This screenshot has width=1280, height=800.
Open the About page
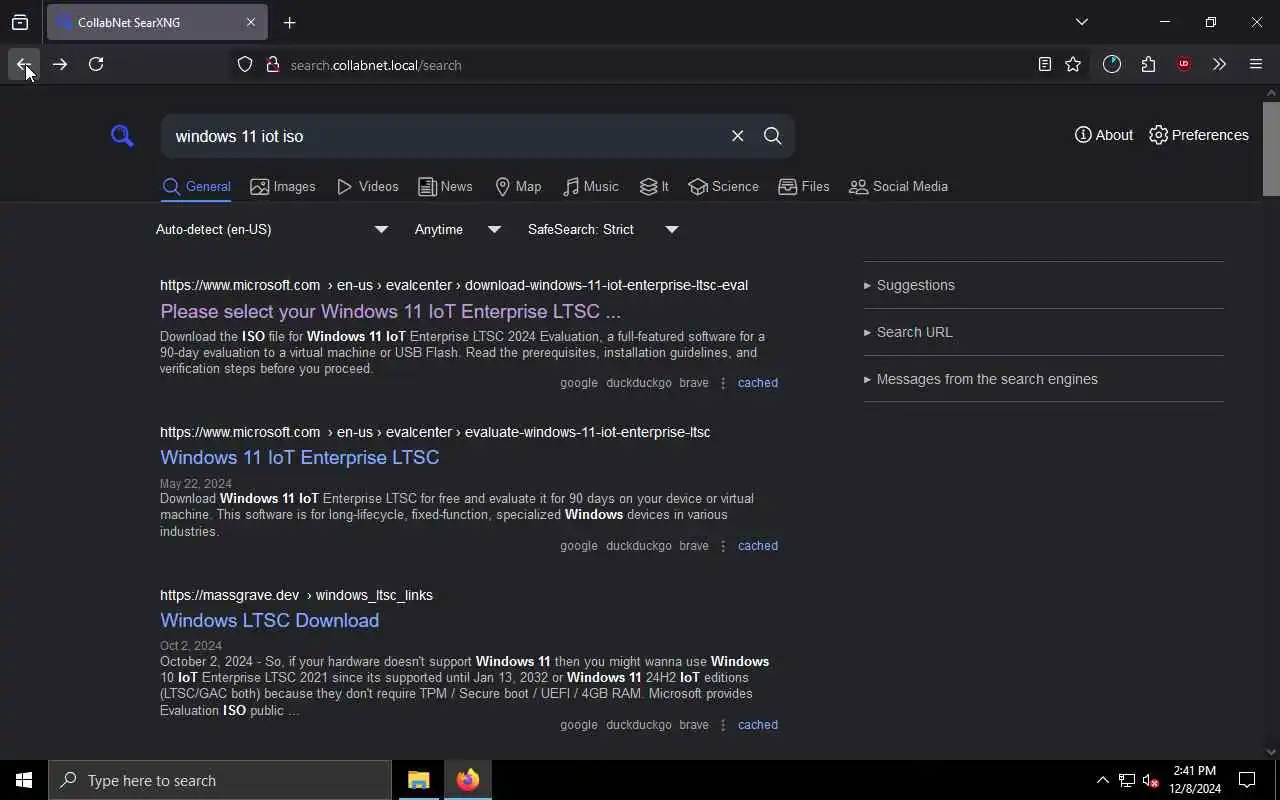pyautogui.click(x=1104, y=135)
